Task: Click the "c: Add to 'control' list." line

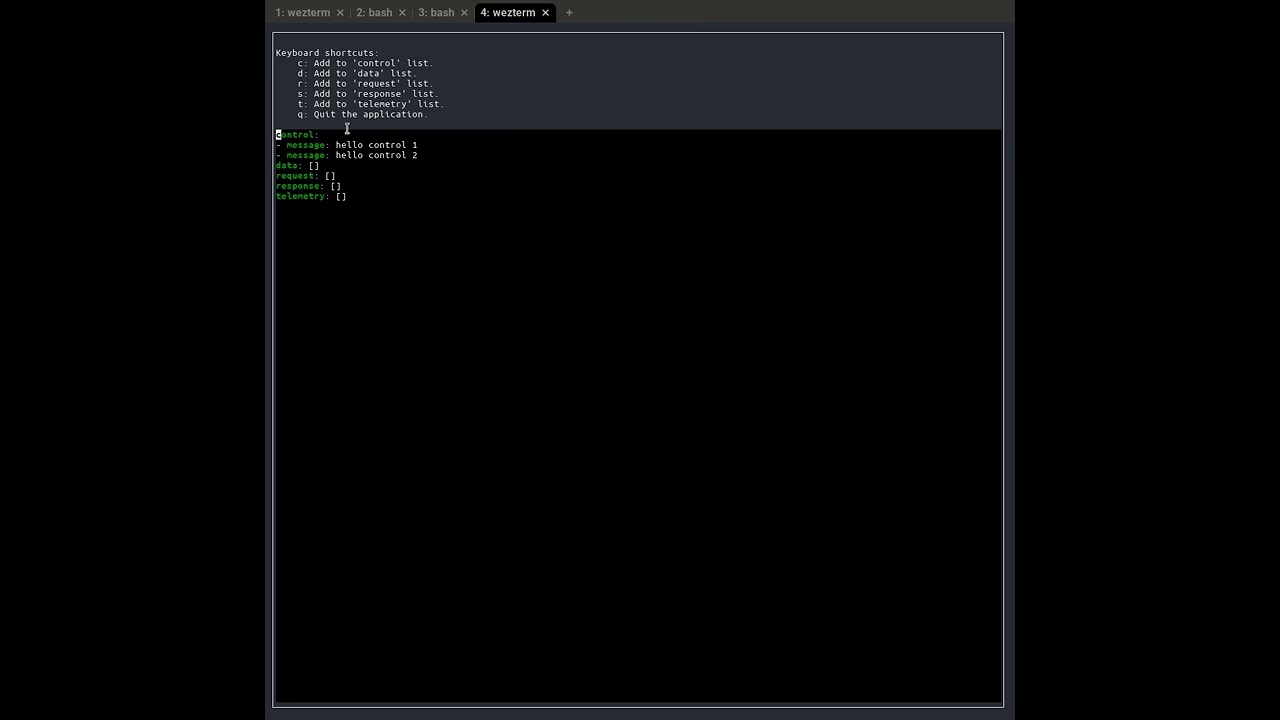Action: (365, 63)
